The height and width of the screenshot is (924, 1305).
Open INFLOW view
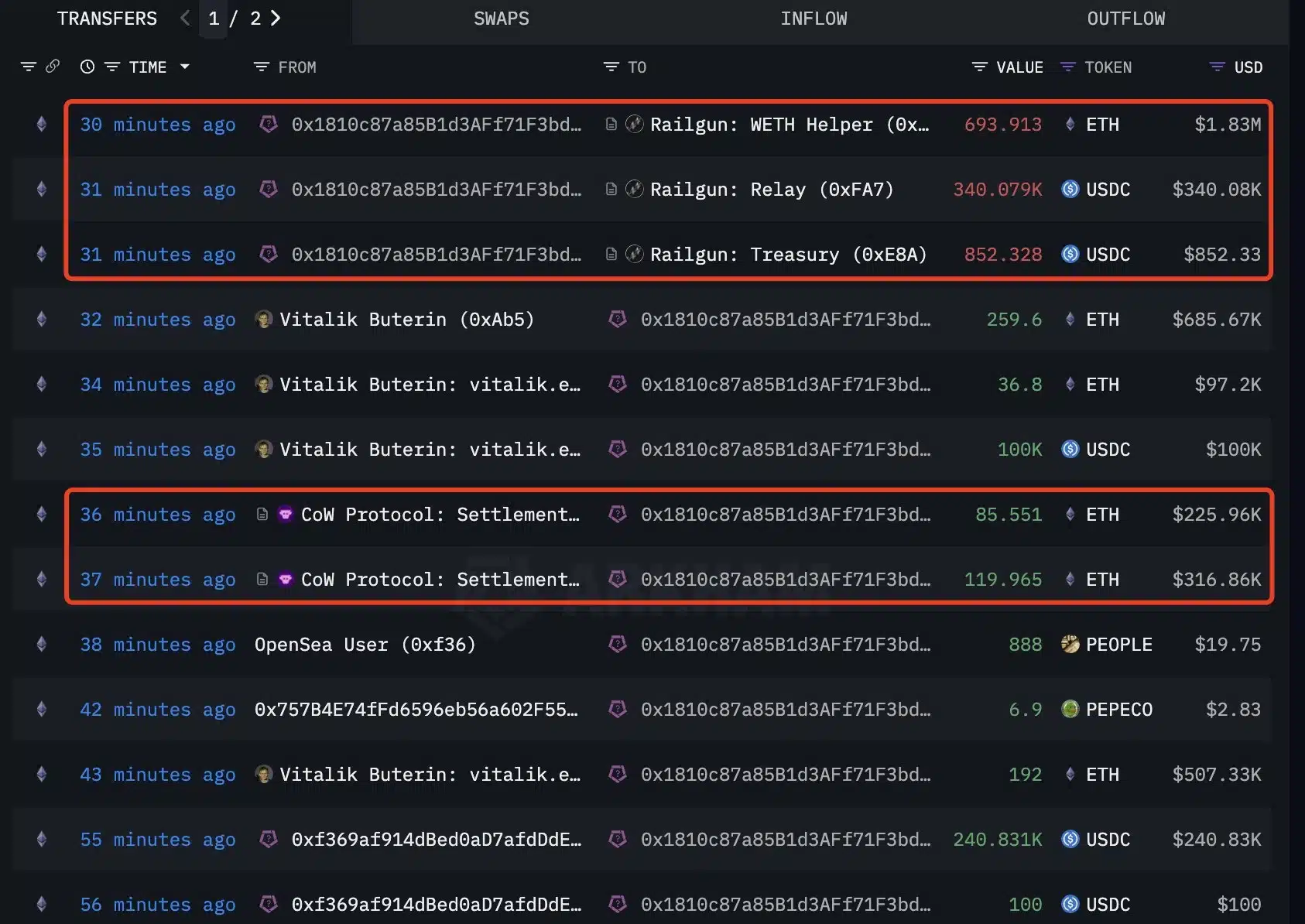point(813,18)
